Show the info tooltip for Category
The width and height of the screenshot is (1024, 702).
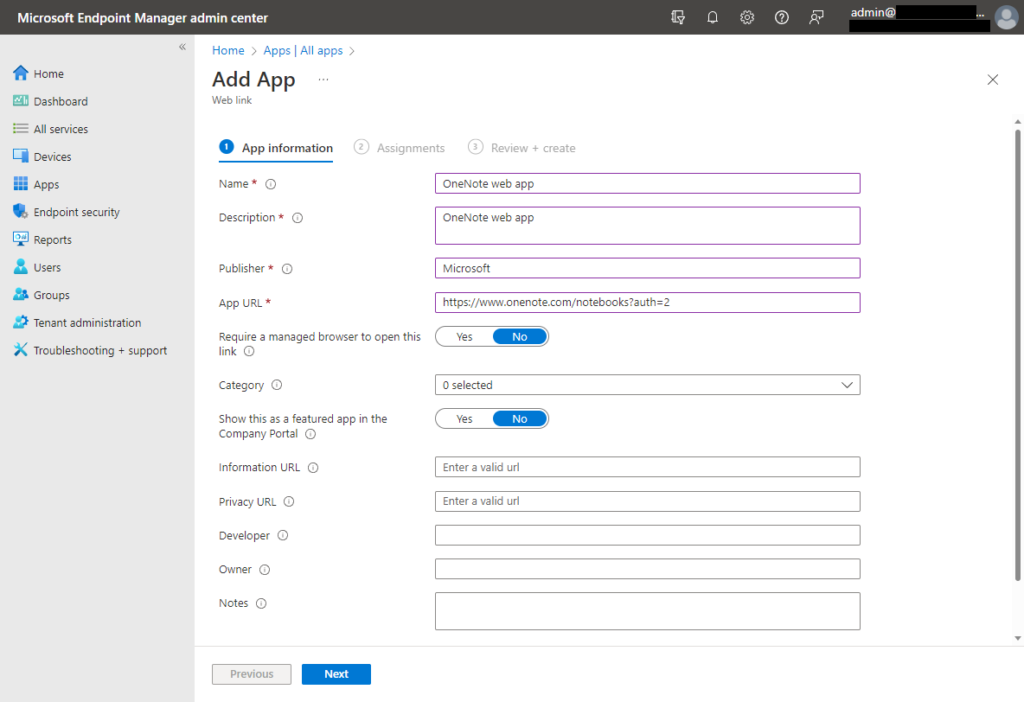pyautogui.click(x=277, y=385)
